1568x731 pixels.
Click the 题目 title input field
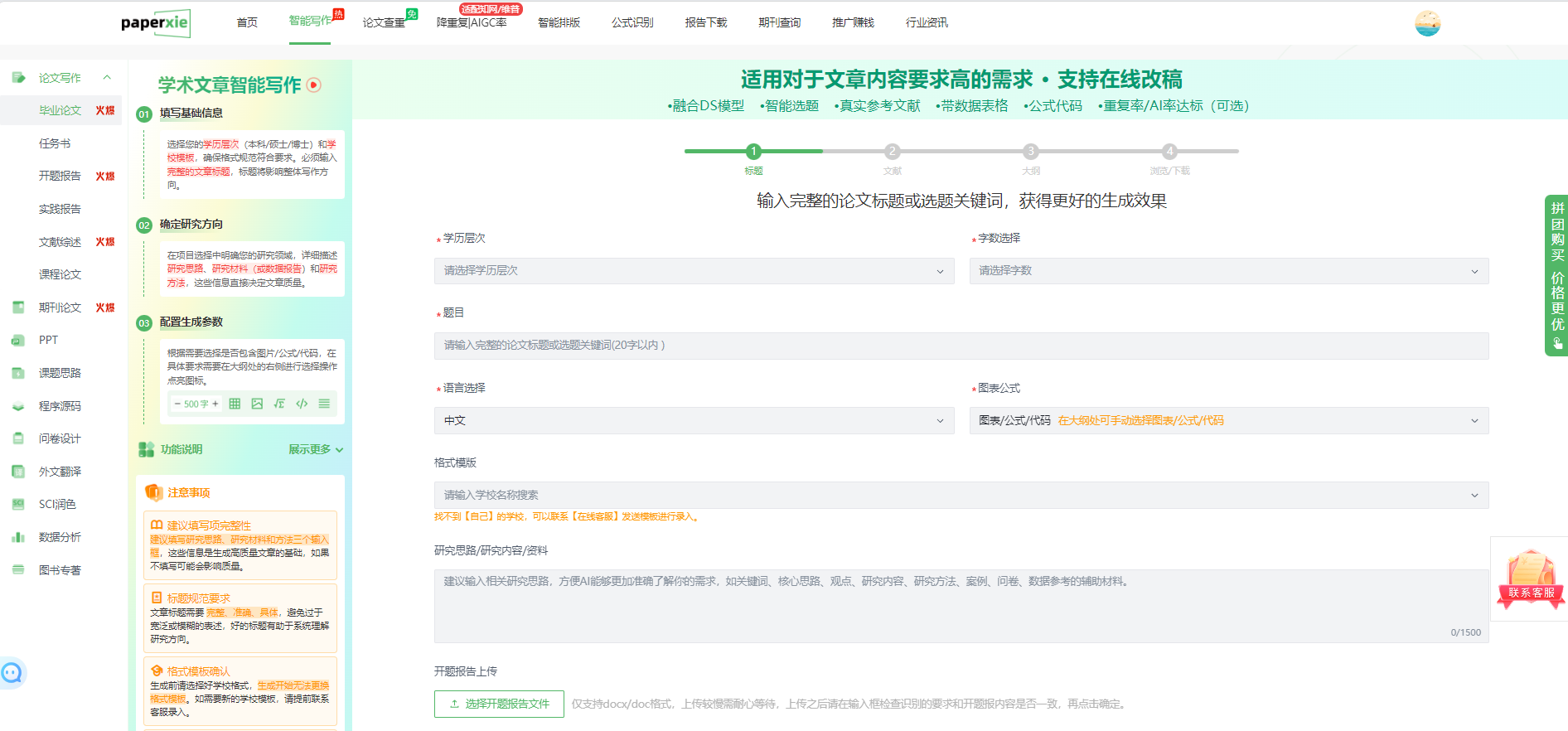tap(961, 346)
